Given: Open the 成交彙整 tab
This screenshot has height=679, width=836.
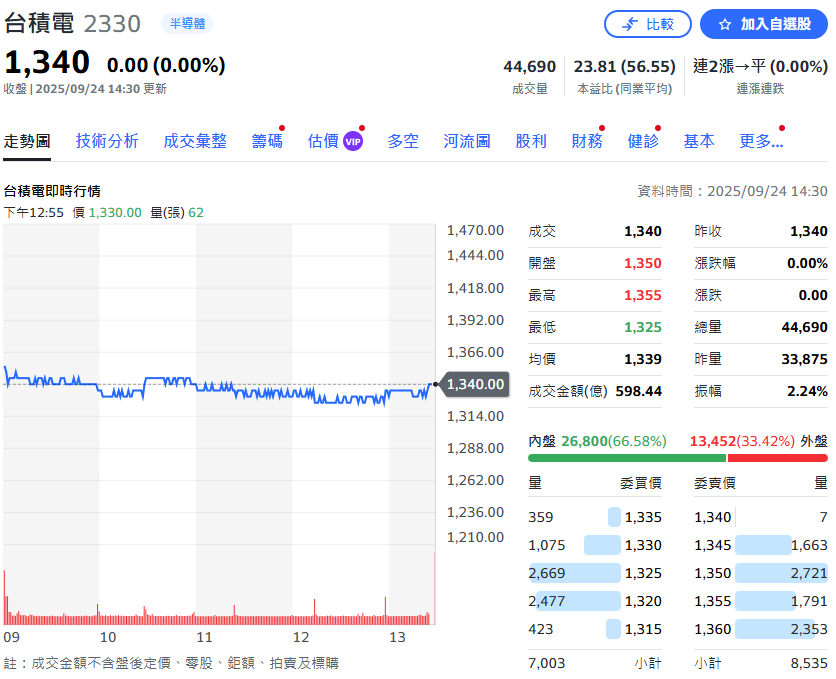Looking at the screenshot, I should [195, 141].
